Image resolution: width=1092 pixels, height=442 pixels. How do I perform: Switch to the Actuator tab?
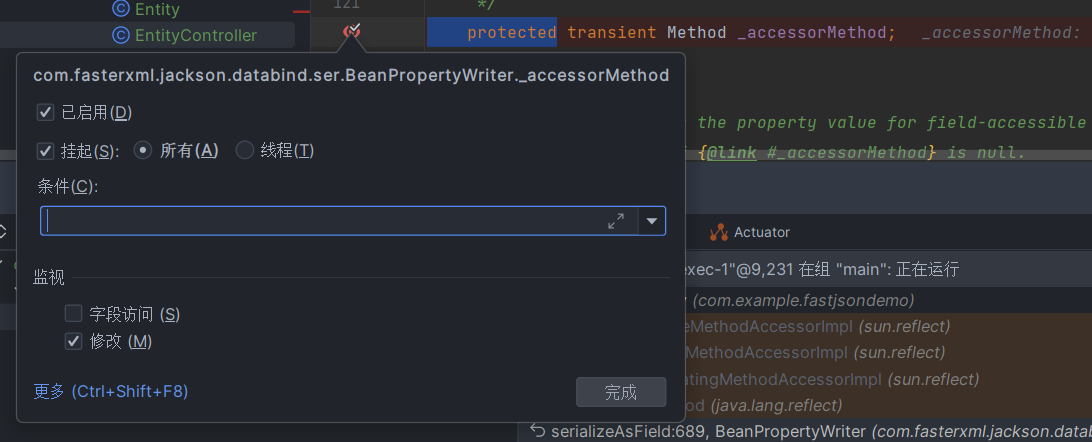[750, 232]
